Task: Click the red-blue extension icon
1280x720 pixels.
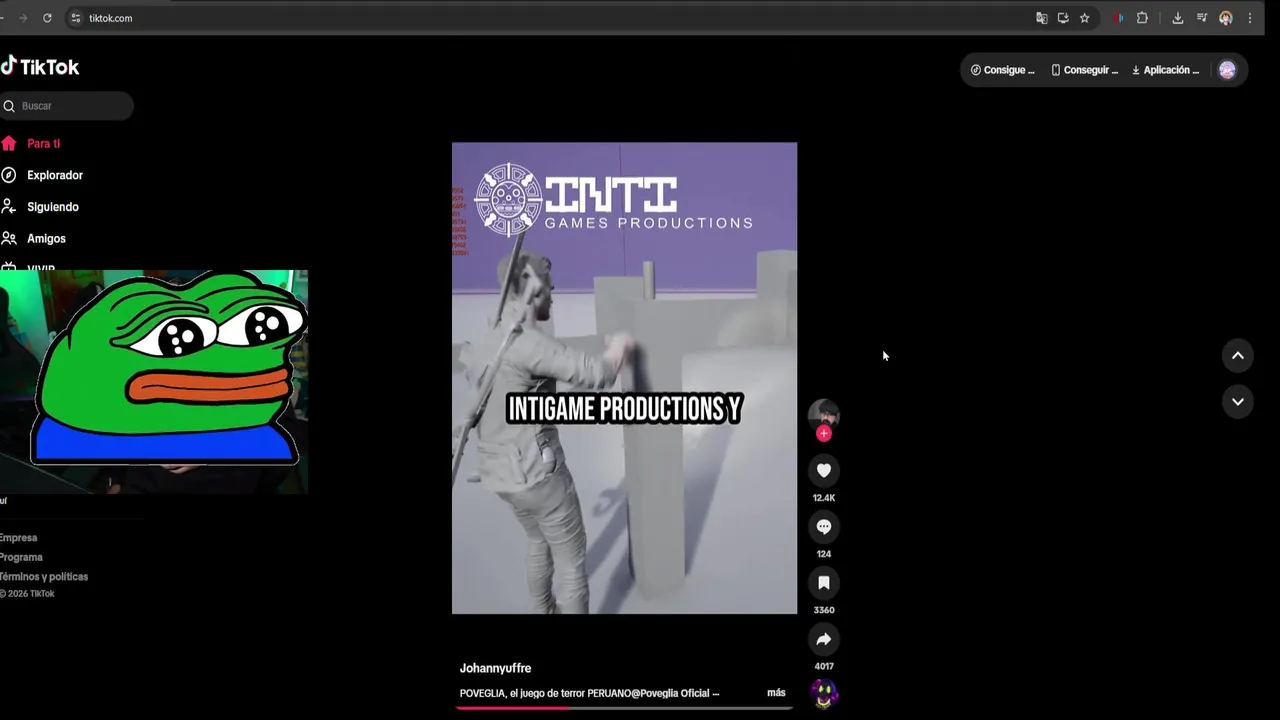Action: click(x=1118, y=18)
